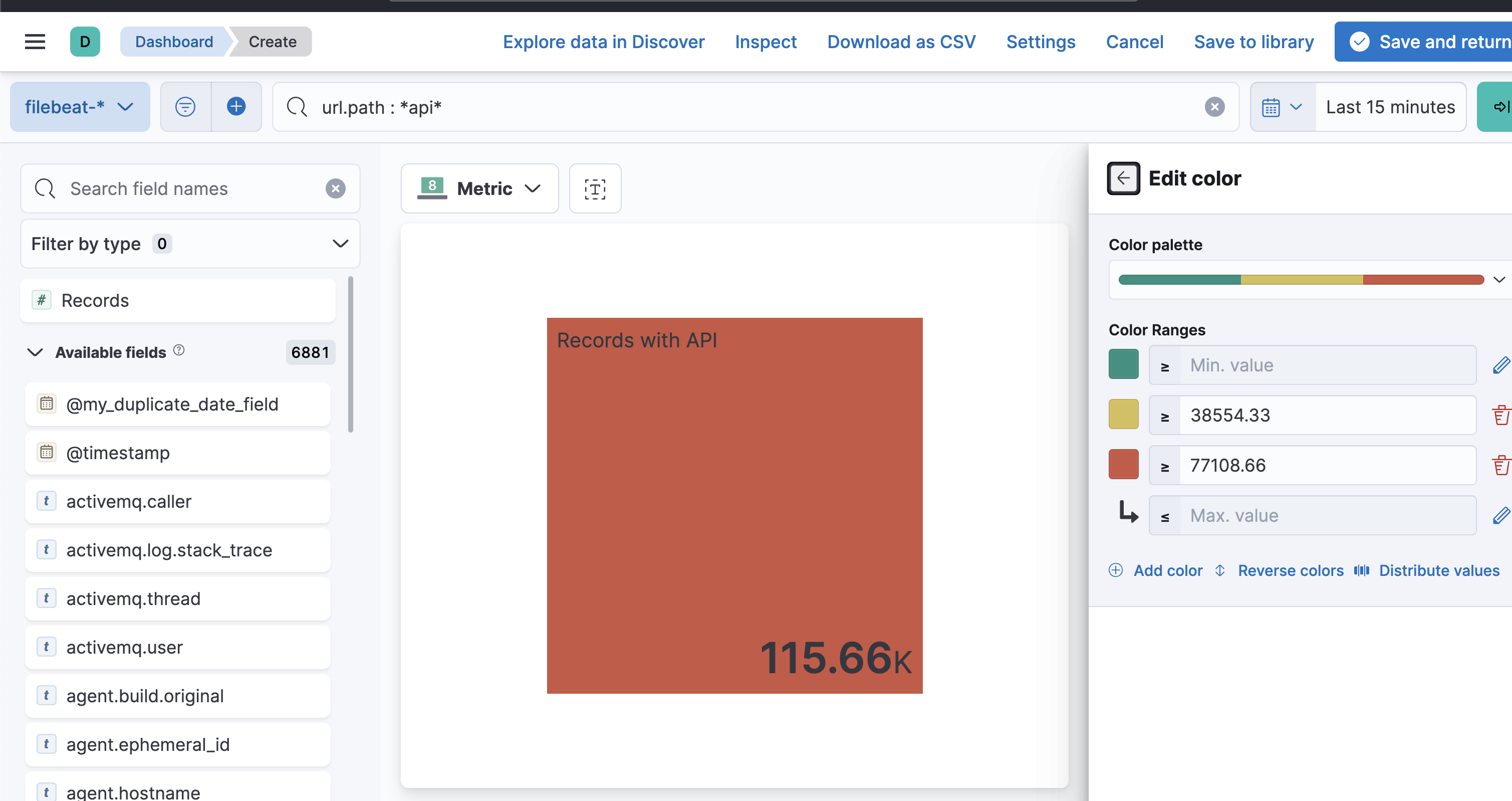Click the saved query filter menu icon
Viewport: 1512px width, 801px height.
coord(185,107)
